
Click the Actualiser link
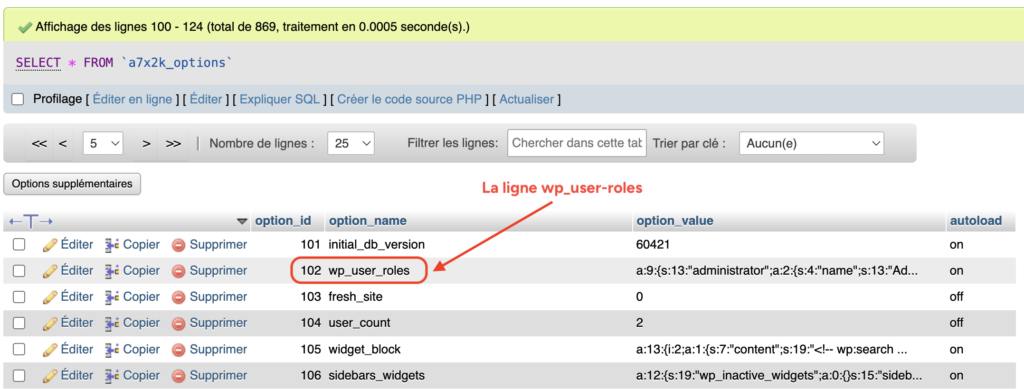click(527, 99)
